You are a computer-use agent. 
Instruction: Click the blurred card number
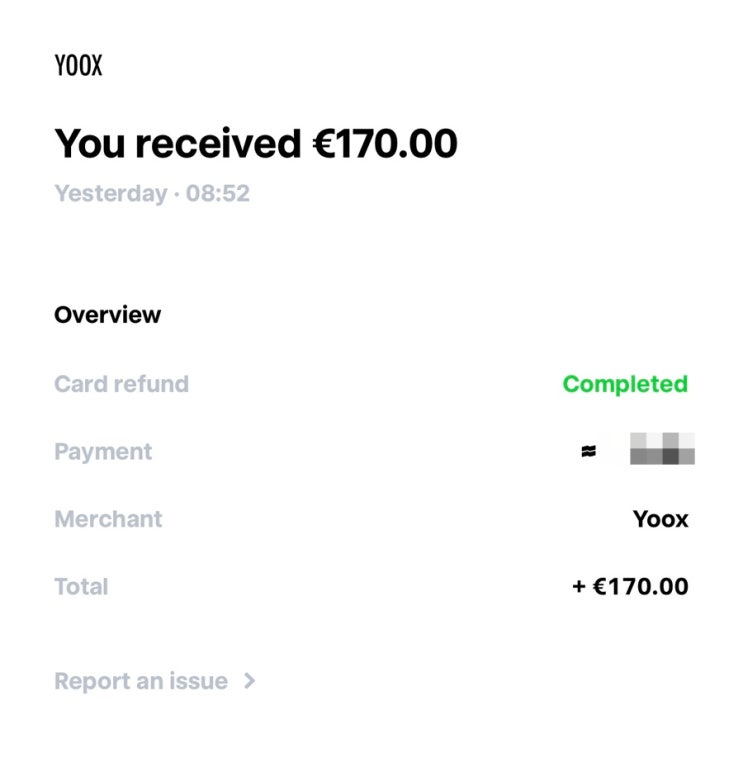pyautogui.click(x=662, y=450)
